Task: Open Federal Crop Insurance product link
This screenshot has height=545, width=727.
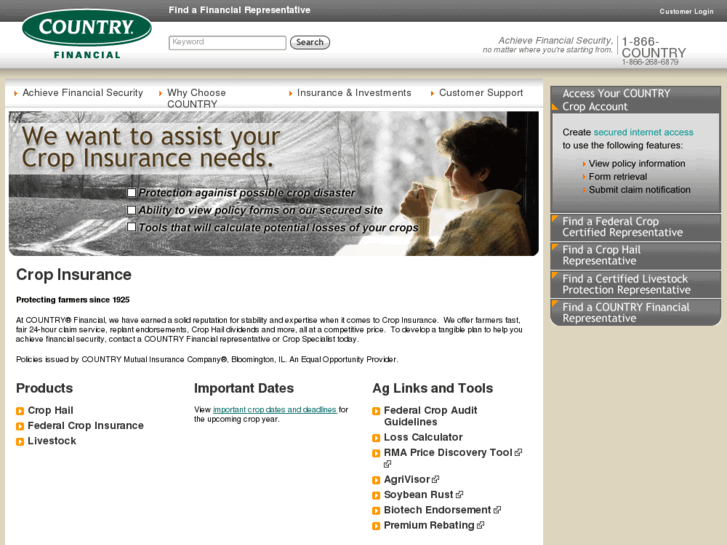Action: click(85, 426)
